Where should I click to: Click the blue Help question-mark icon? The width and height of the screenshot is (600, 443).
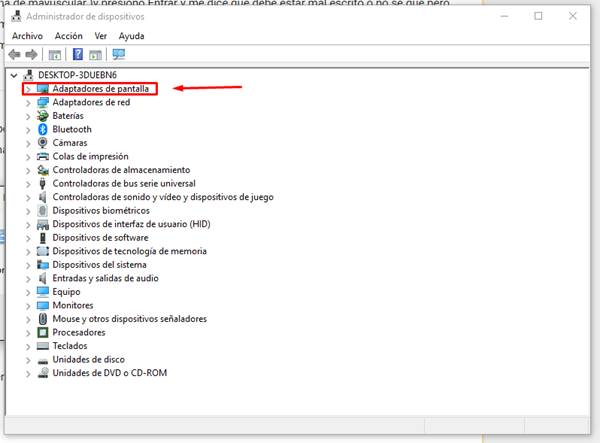pyautogui.click(x=78, y=54)
